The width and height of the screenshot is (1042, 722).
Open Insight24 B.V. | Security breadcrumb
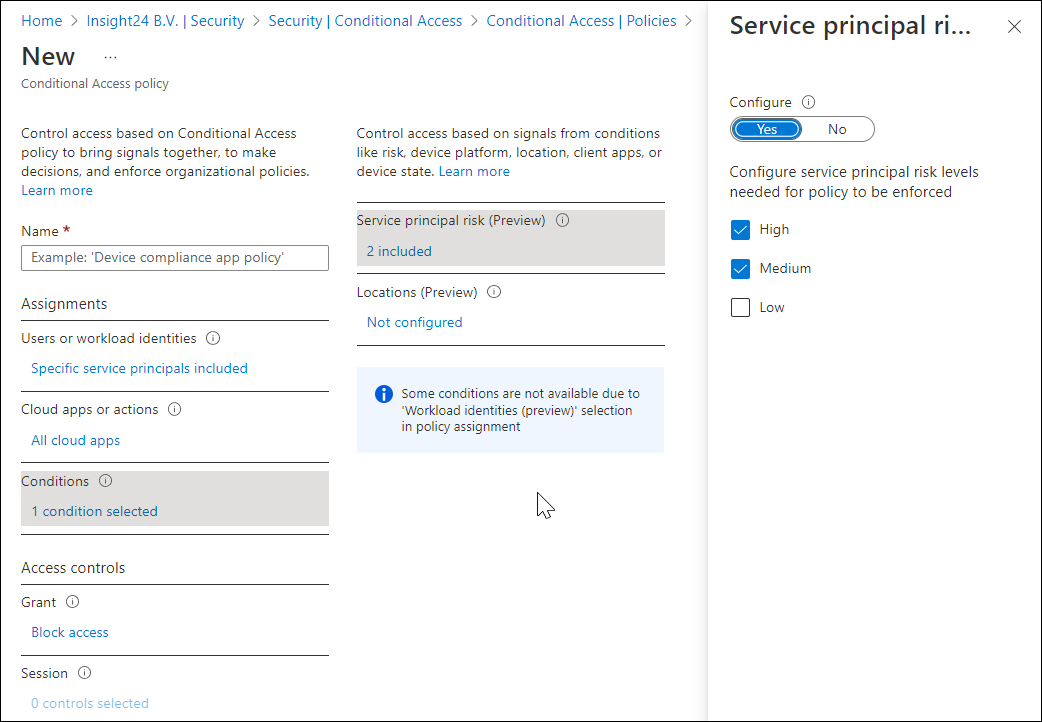165,21
